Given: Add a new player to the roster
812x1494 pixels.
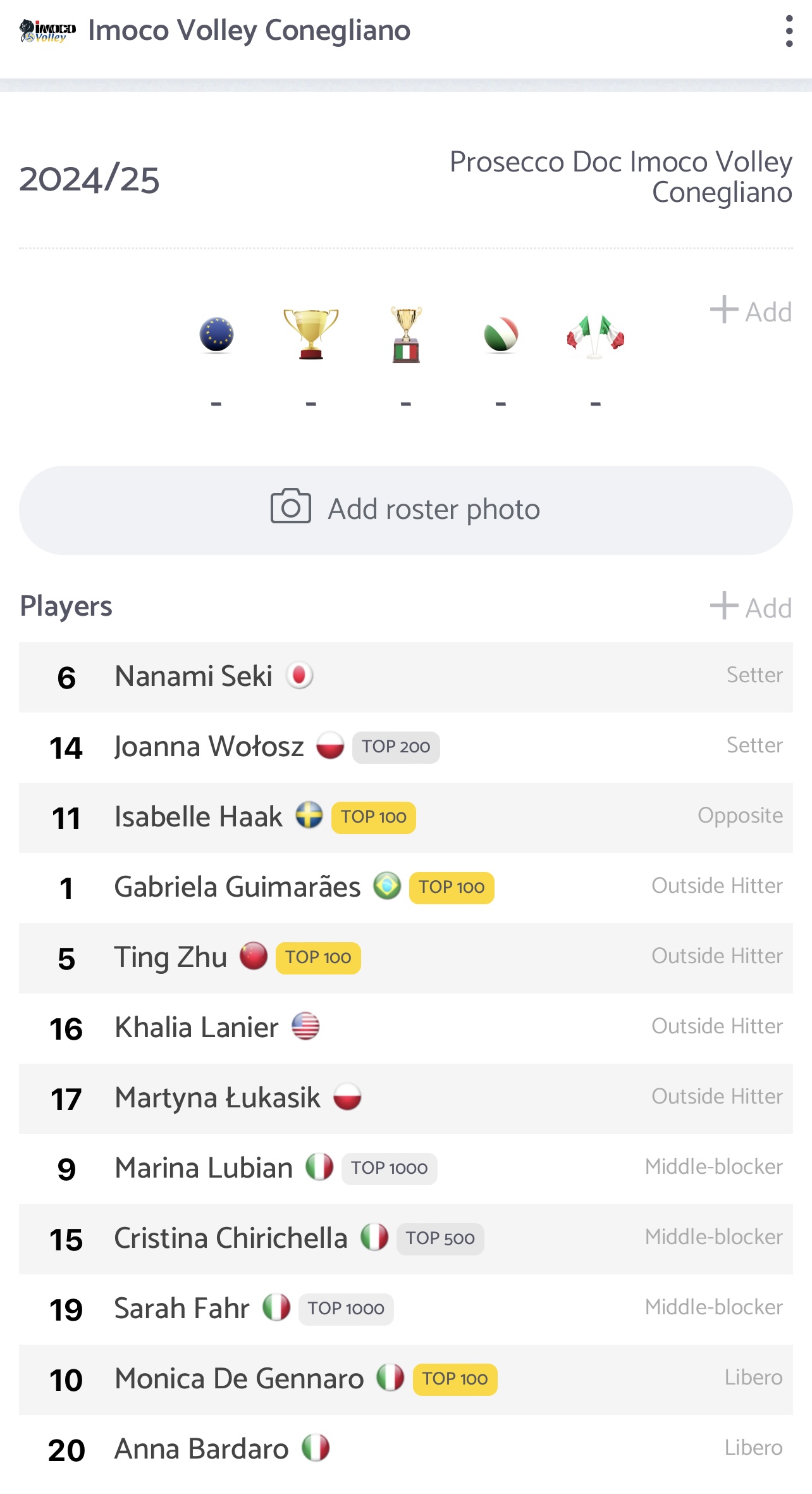Looking at the screenshot, I should point(751,607).
